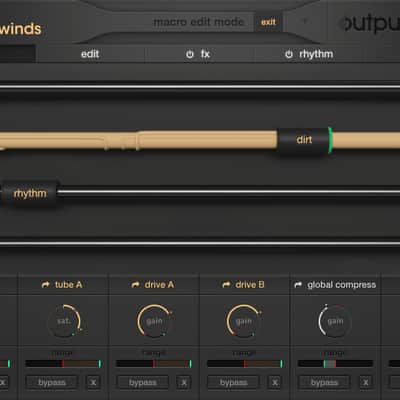Remove global compress with its X button

(366, 383)
